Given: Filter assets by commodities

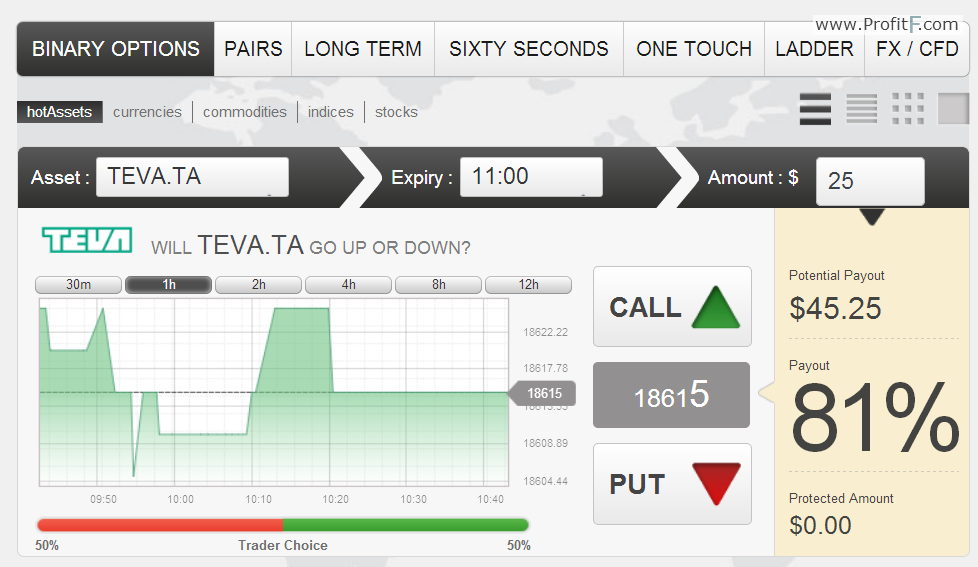Looking at the screenshot, I should click(x=244, y=112).
